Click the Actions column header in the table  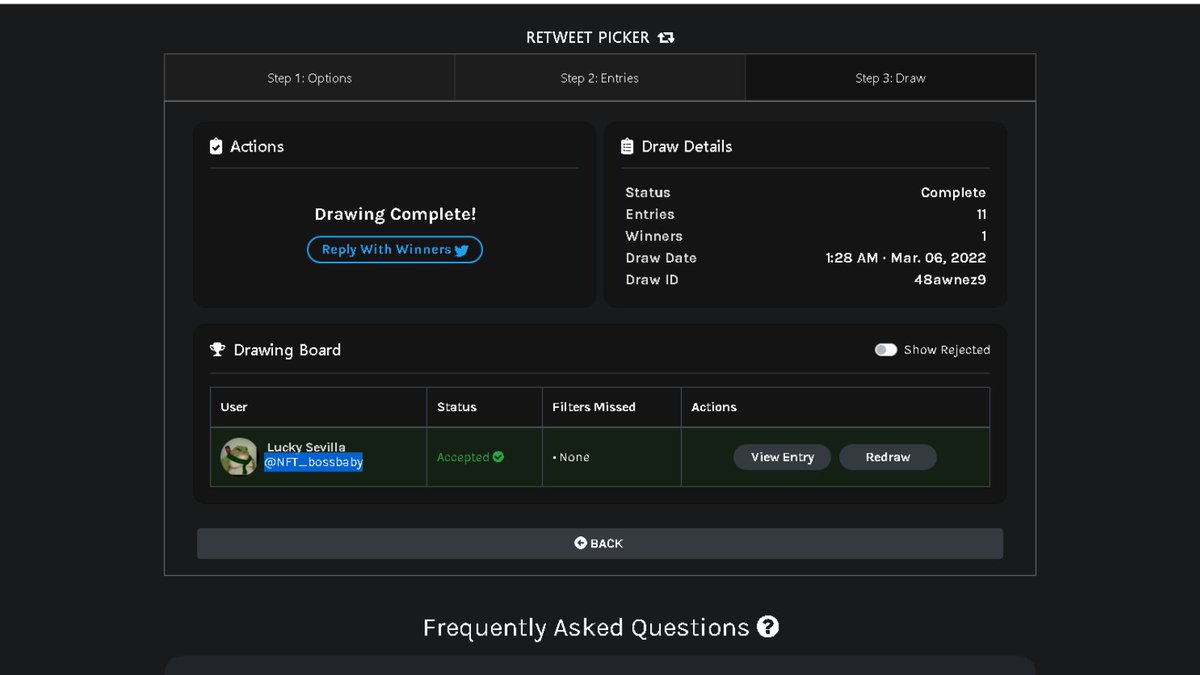tap(714, 407)
